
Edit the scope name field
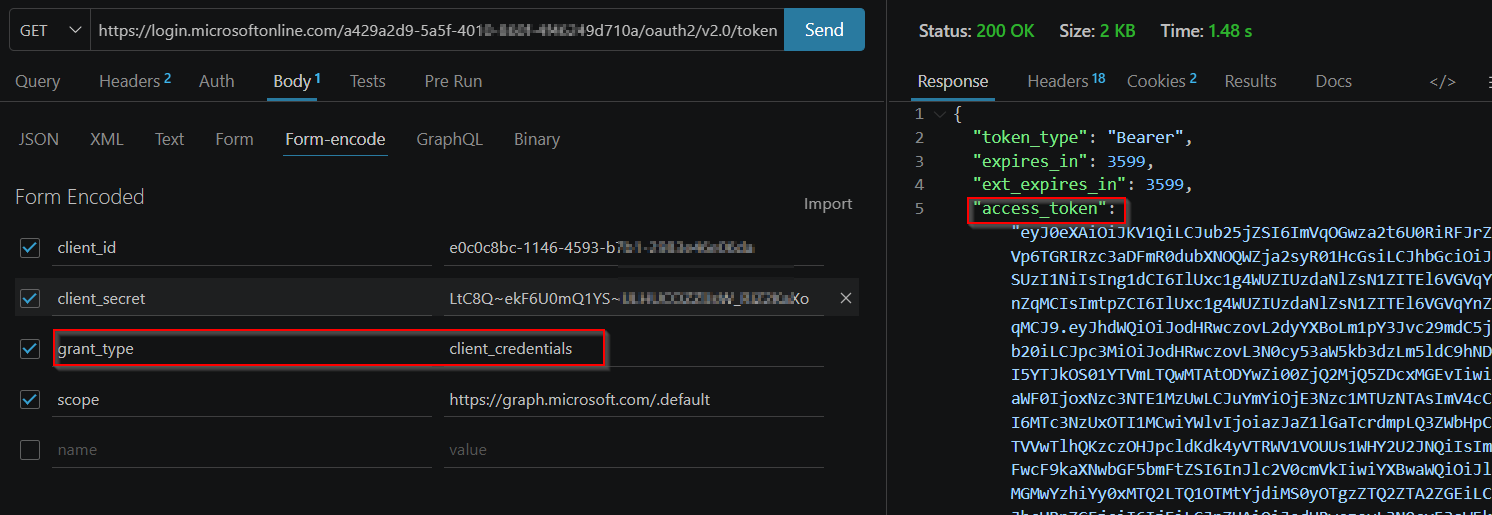pyautogui.click(x=242, y=400)
